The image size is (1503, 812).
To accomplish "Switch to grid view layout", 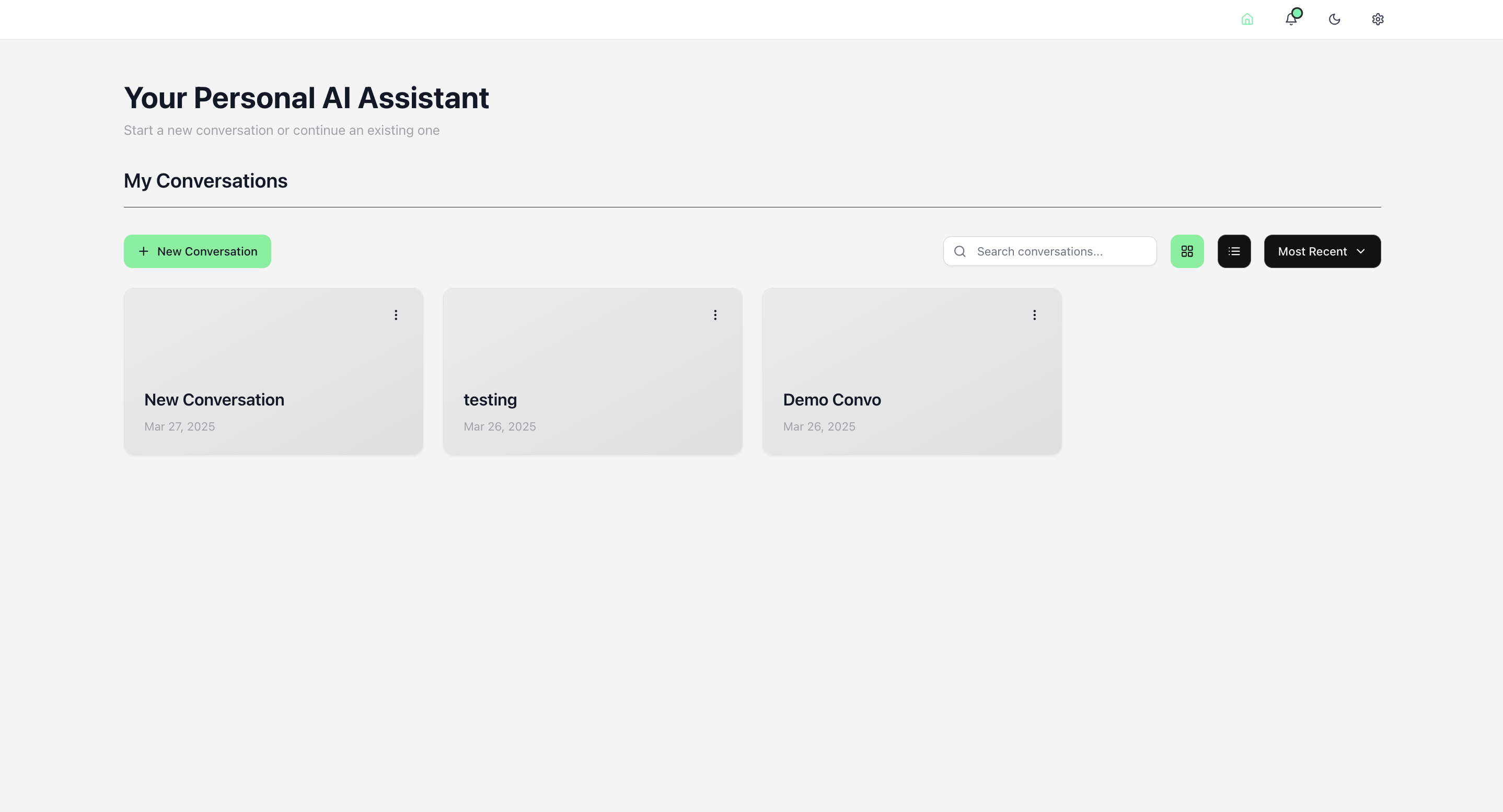I will pyautogui.click(x=1187, y=251).
